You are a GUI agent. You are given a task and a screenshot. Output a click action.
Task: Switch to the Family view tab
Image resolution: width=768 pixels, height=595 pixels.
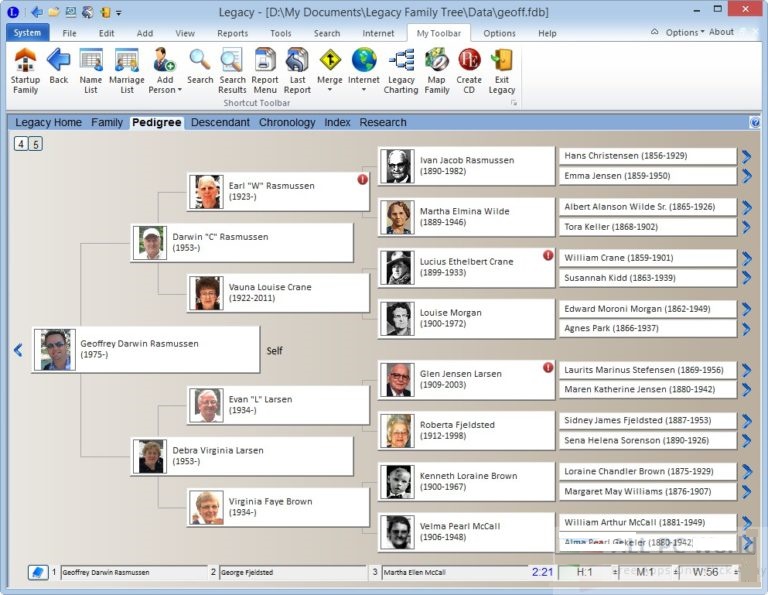tap(107, 122)
